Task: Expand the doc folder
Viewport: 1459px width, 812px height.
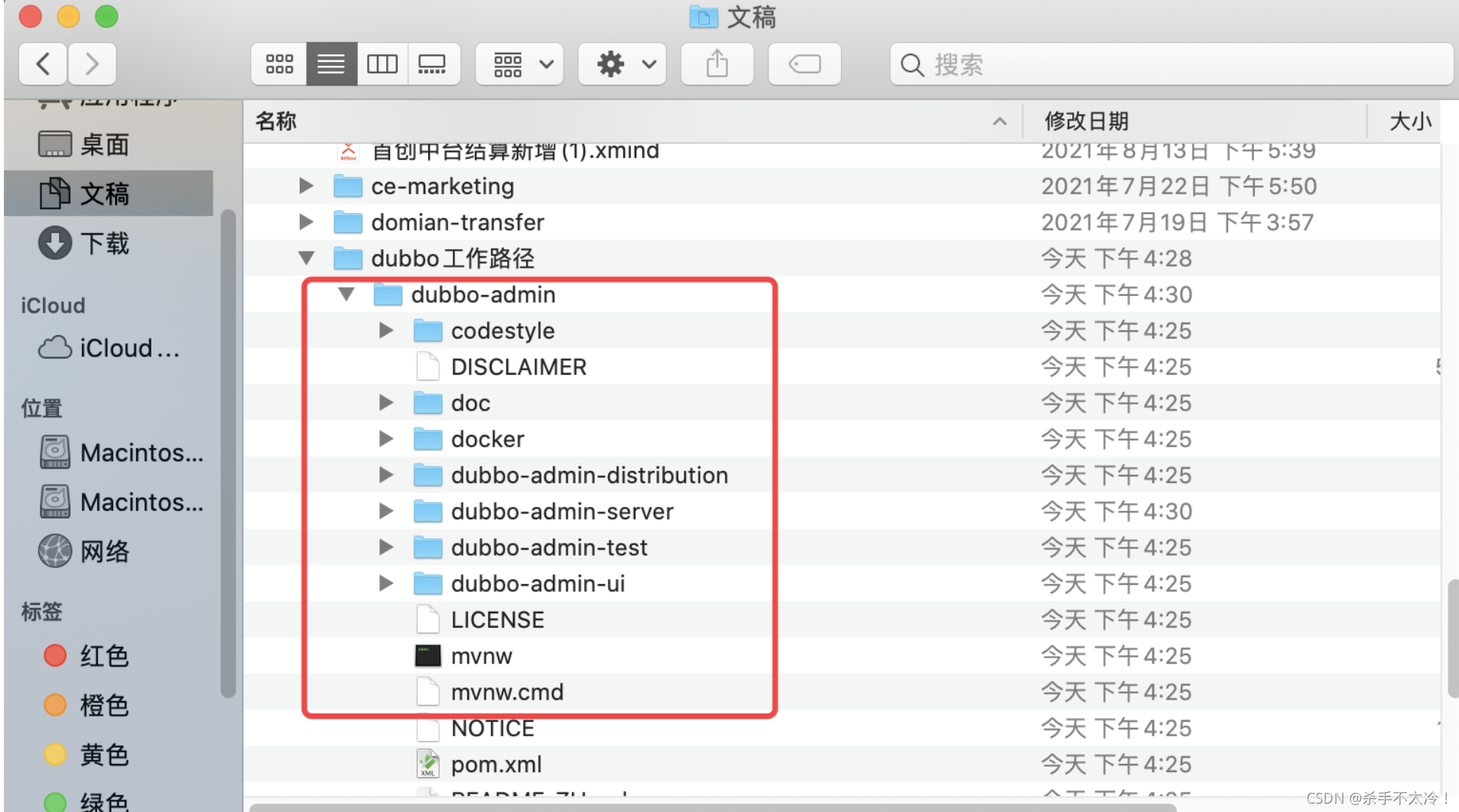Action: [386, 402]
